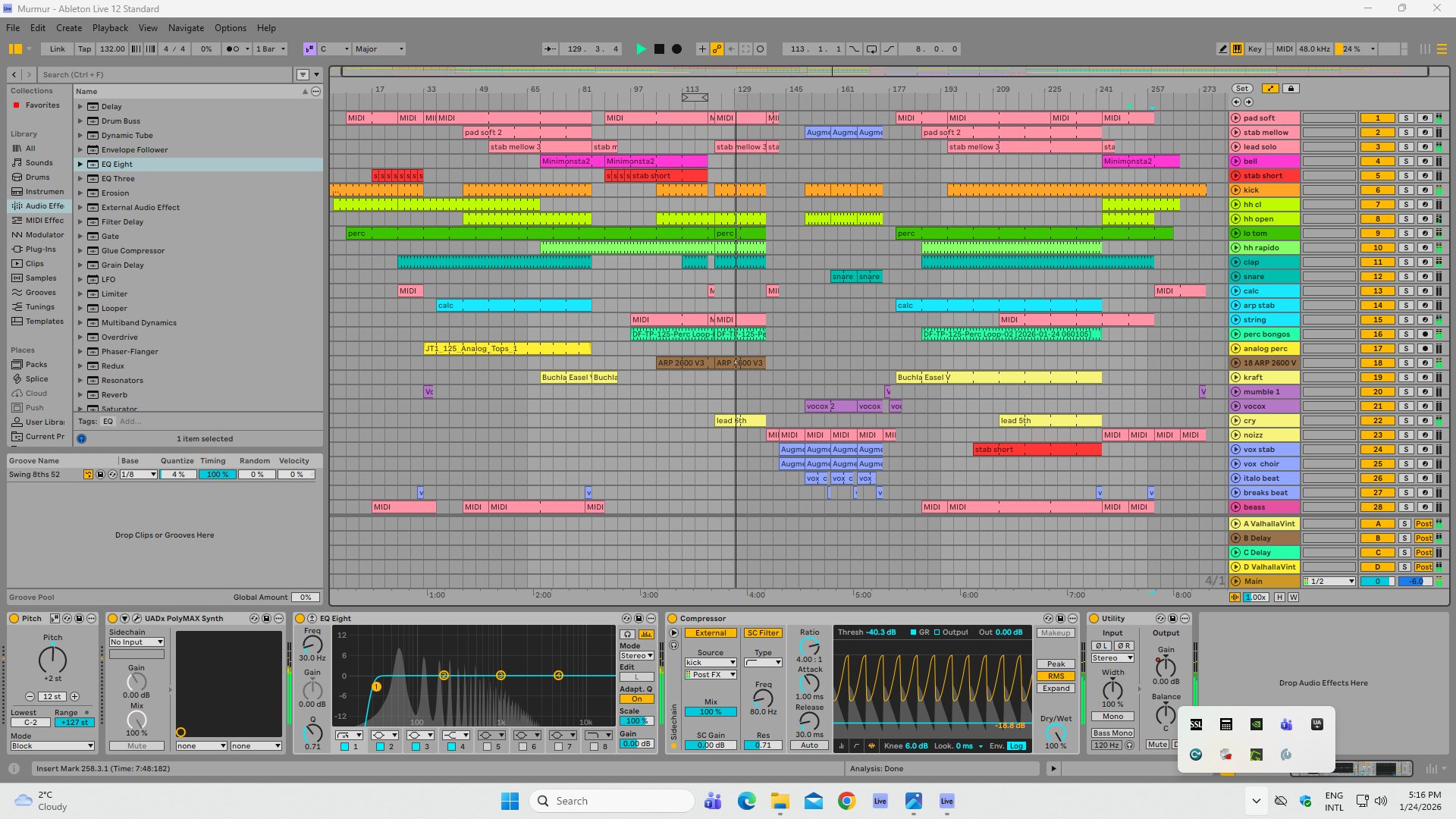Toggle the computer MIDI keyboard icon

point(1237,49)
